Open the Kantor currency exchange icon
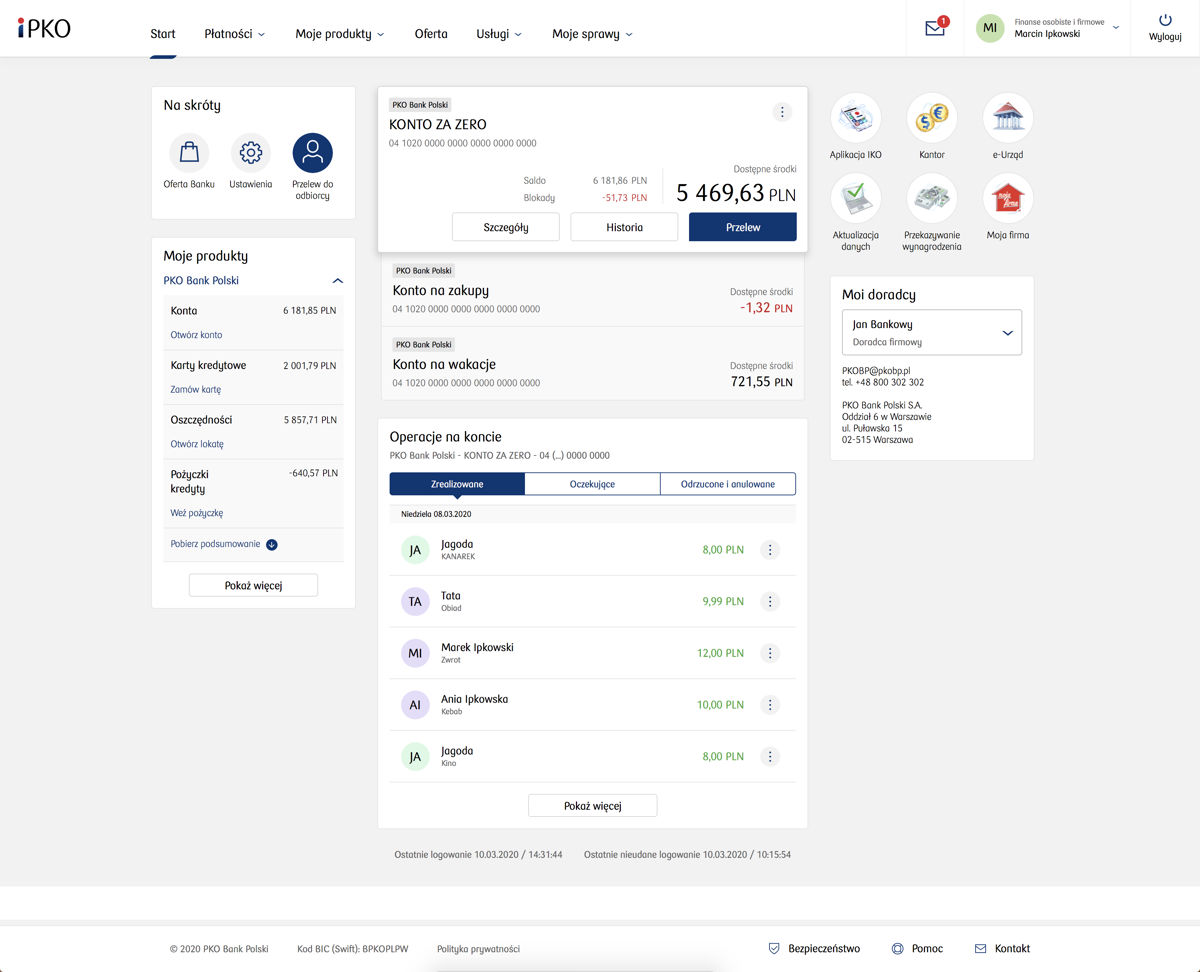The image size is (1200, 972). (x=931, y=119)
